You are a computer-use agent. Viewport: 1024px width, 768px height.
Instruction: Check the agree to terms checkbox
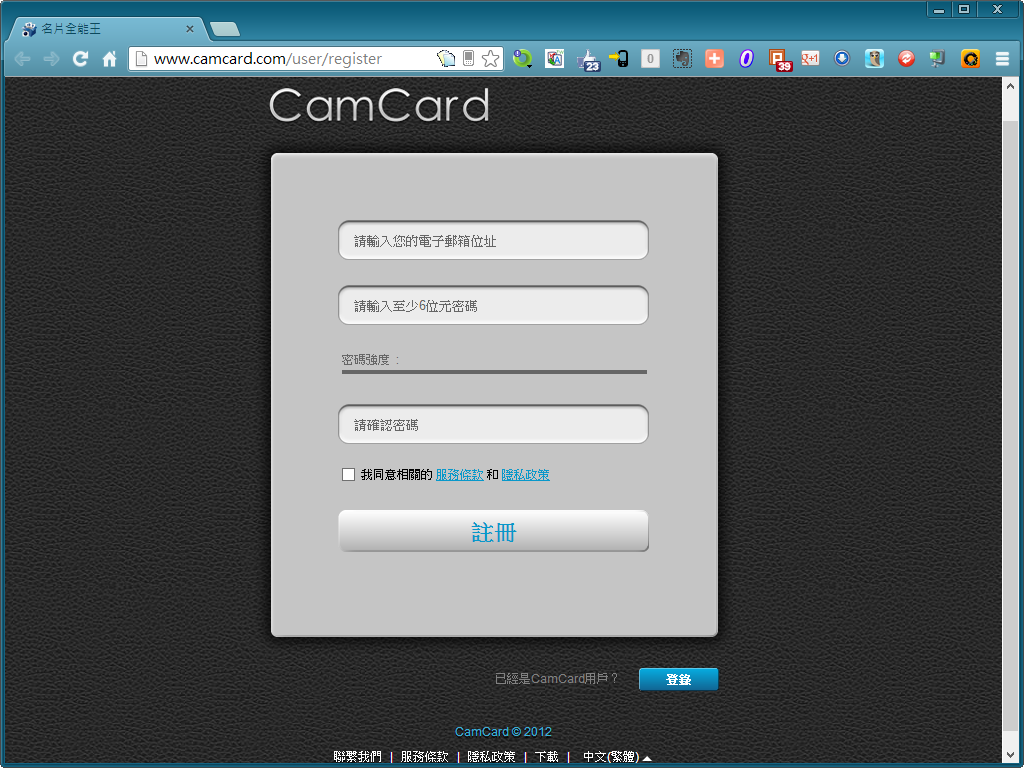pos(348,475)
